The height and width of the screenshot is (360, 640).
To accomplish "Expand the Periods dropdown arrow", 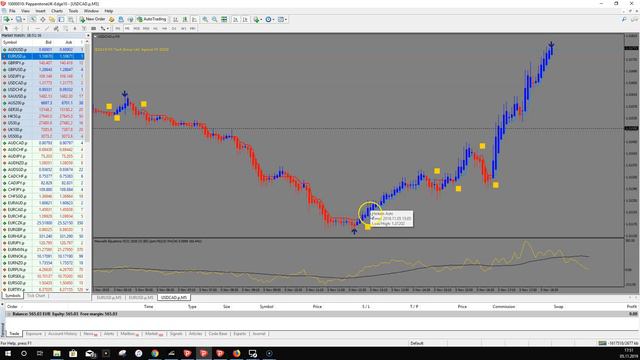I will click(273, 20).
